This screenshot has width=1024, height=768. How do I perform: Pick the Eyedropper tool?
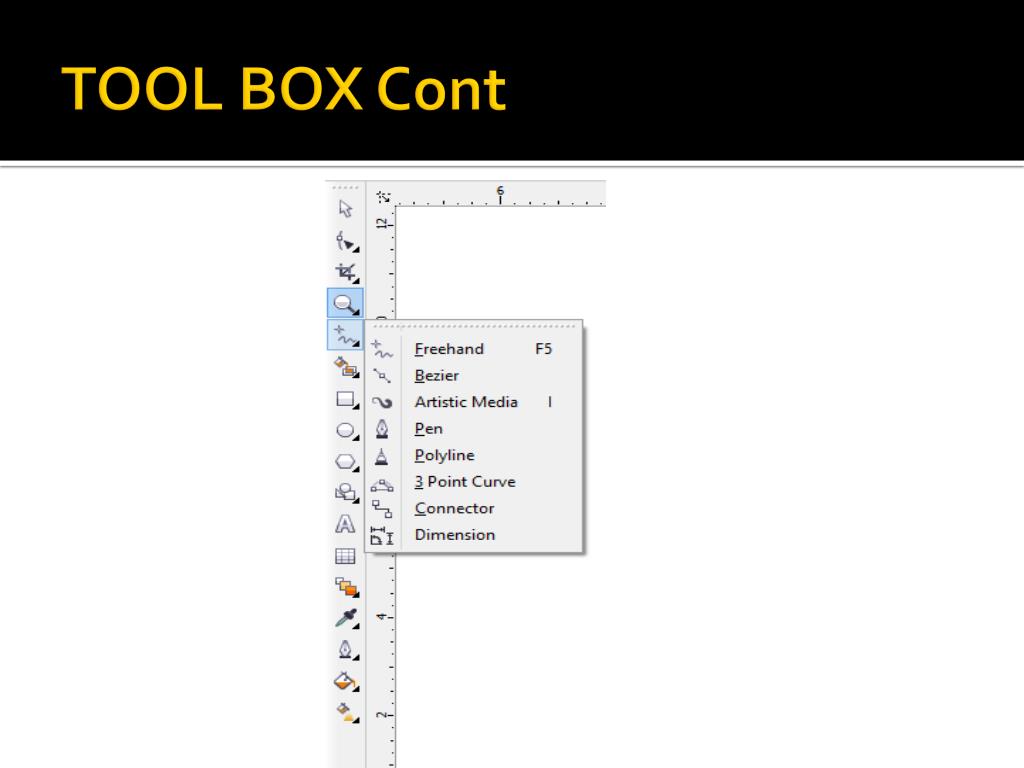(x=346, y=618)
